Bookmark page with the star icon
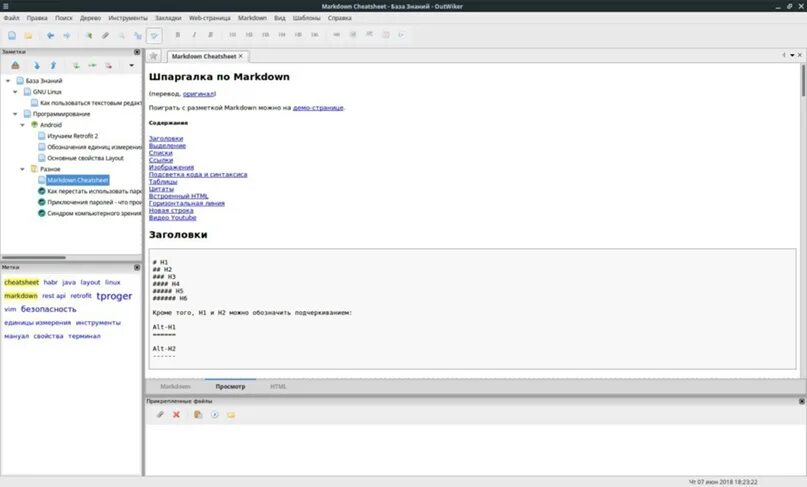The height and width of the screenshot is (487, 807). [153, 56]
